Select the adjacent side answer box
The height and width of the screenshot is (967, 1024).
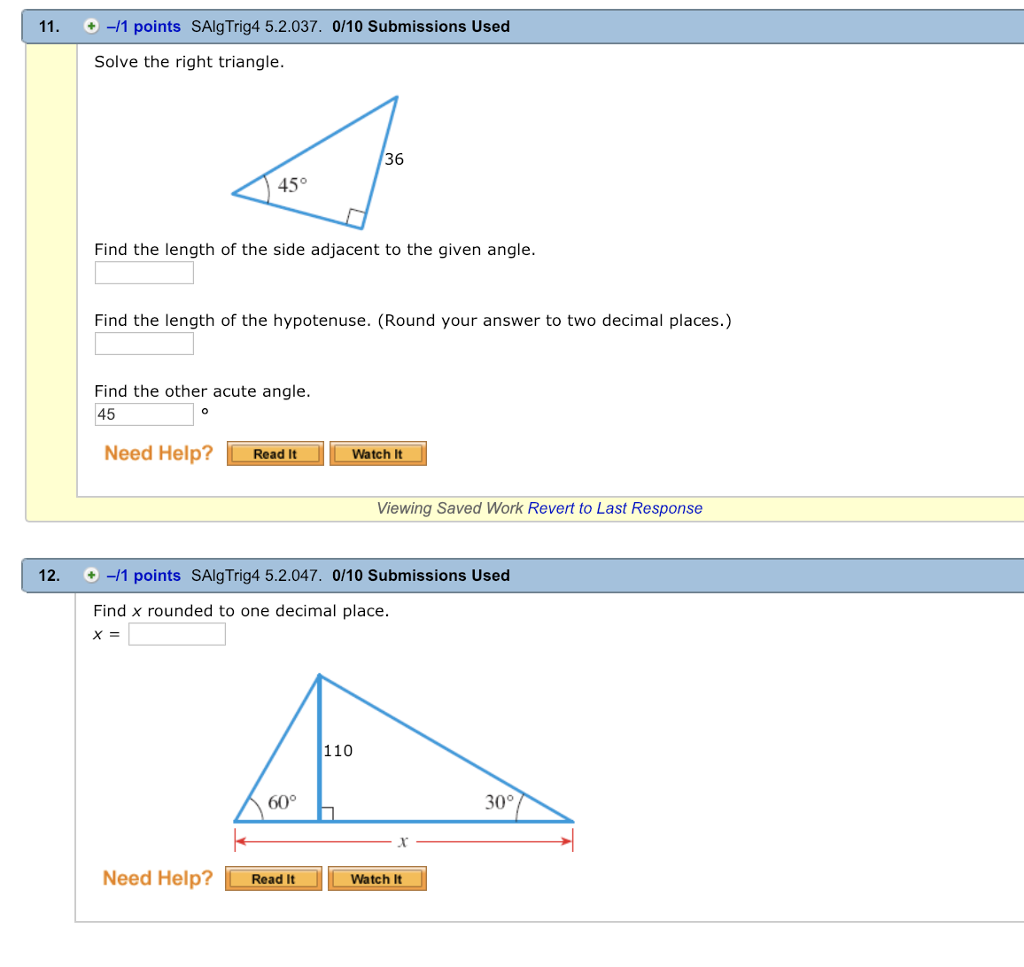[x=143, y=272]
